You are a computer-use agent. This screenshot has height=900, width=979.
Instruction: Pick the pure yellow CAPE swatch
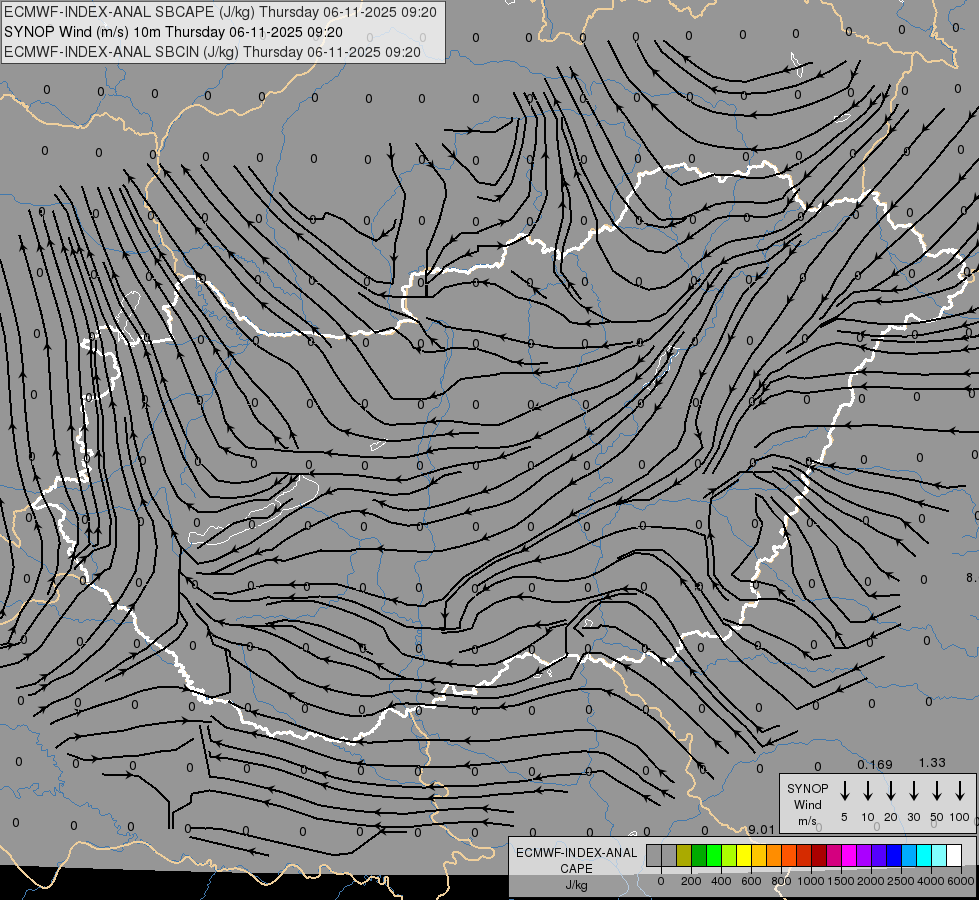coord(744,855)
